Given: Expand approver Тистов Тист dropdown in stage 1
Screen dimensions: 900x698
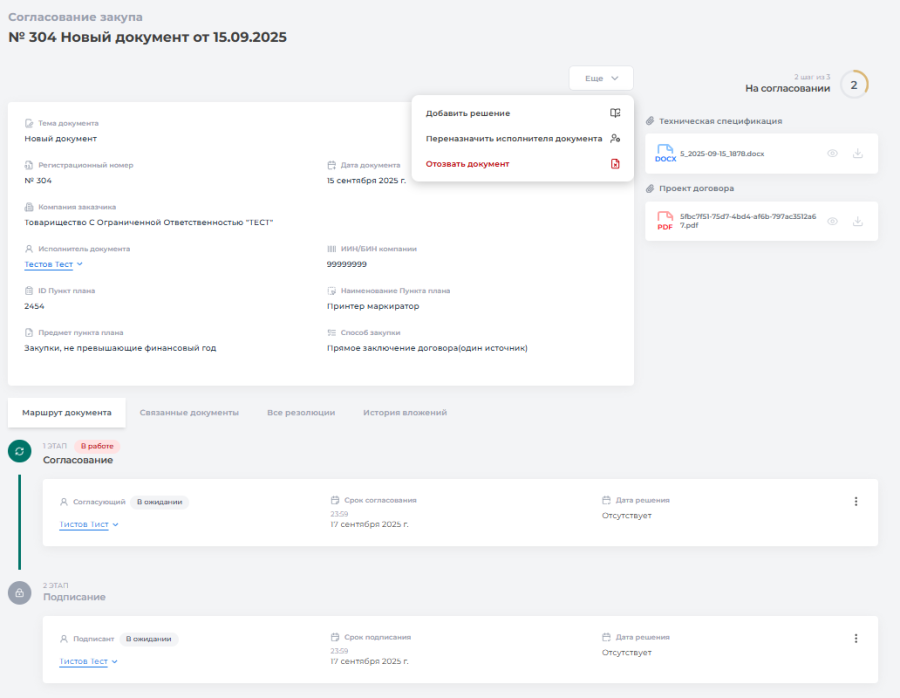Looking at the screenshot, I should coord(89,524).
